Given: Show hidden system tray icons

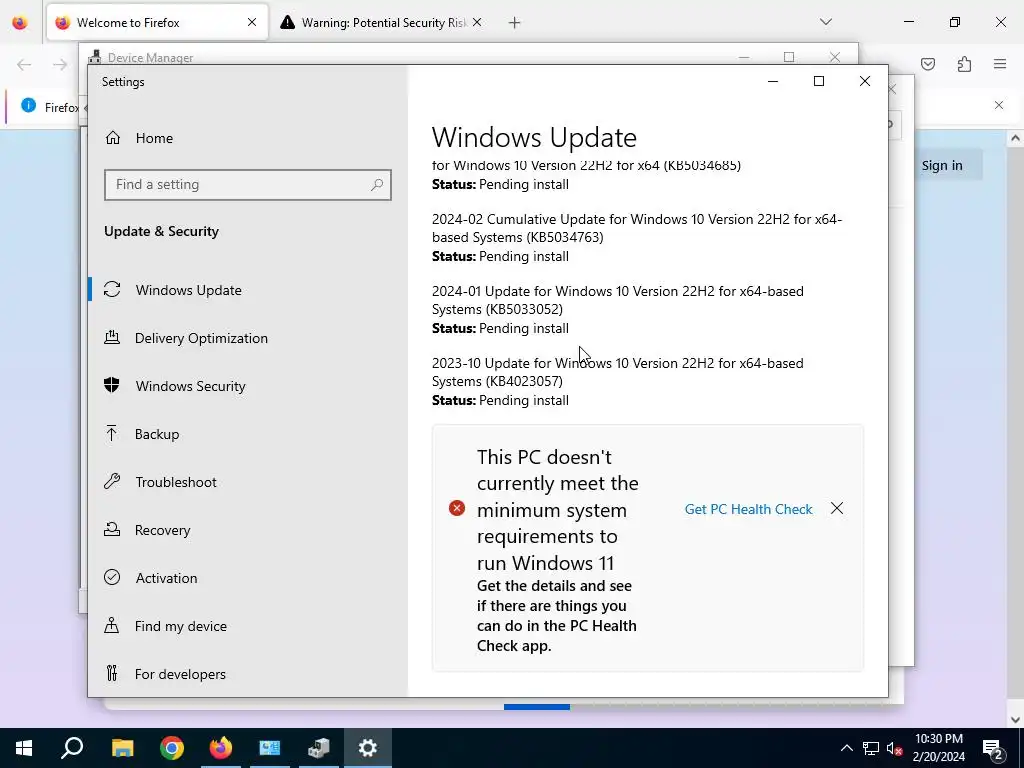Looking at the screenshot, I should coord(846,748).
